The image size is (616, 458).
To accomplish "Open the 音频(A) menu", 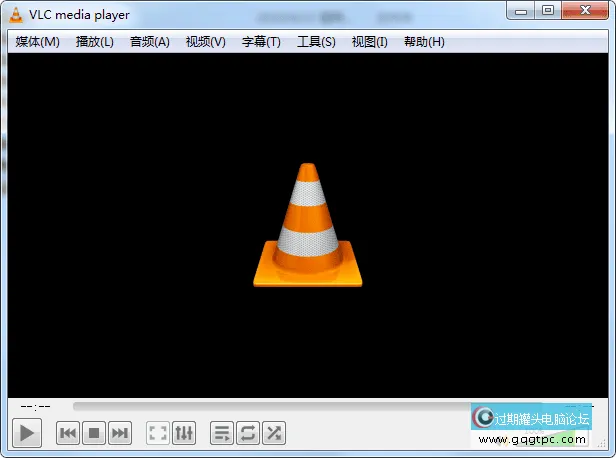I will 150,42.
